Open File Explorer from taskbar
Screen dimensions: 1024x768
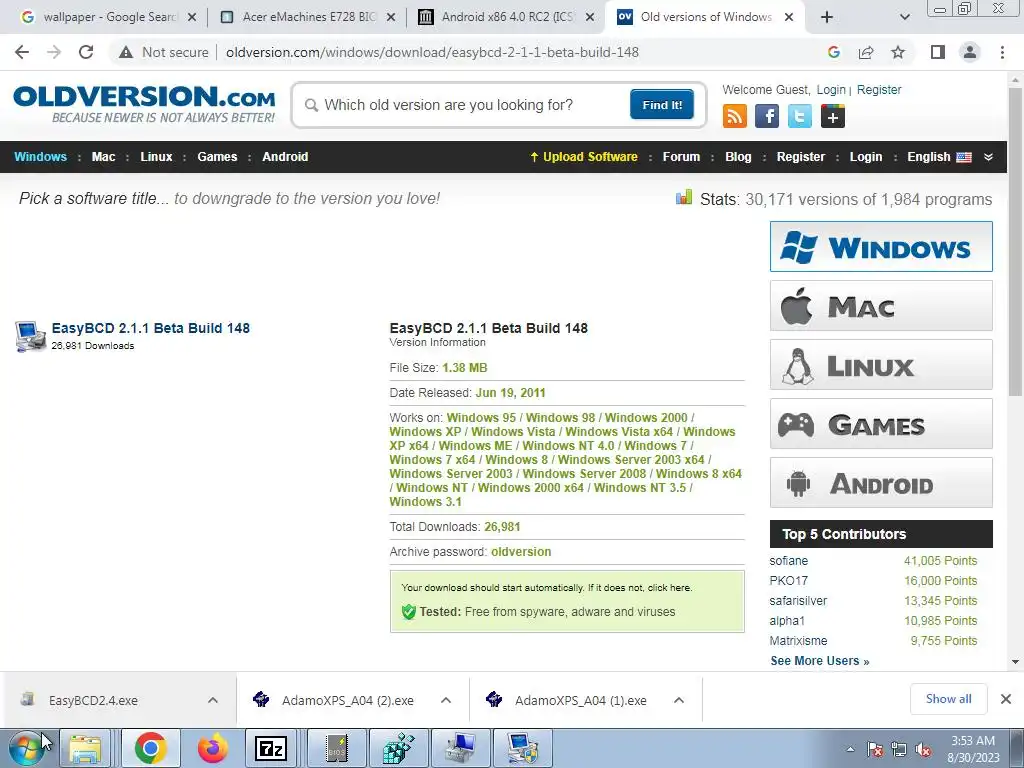point(86,748)
